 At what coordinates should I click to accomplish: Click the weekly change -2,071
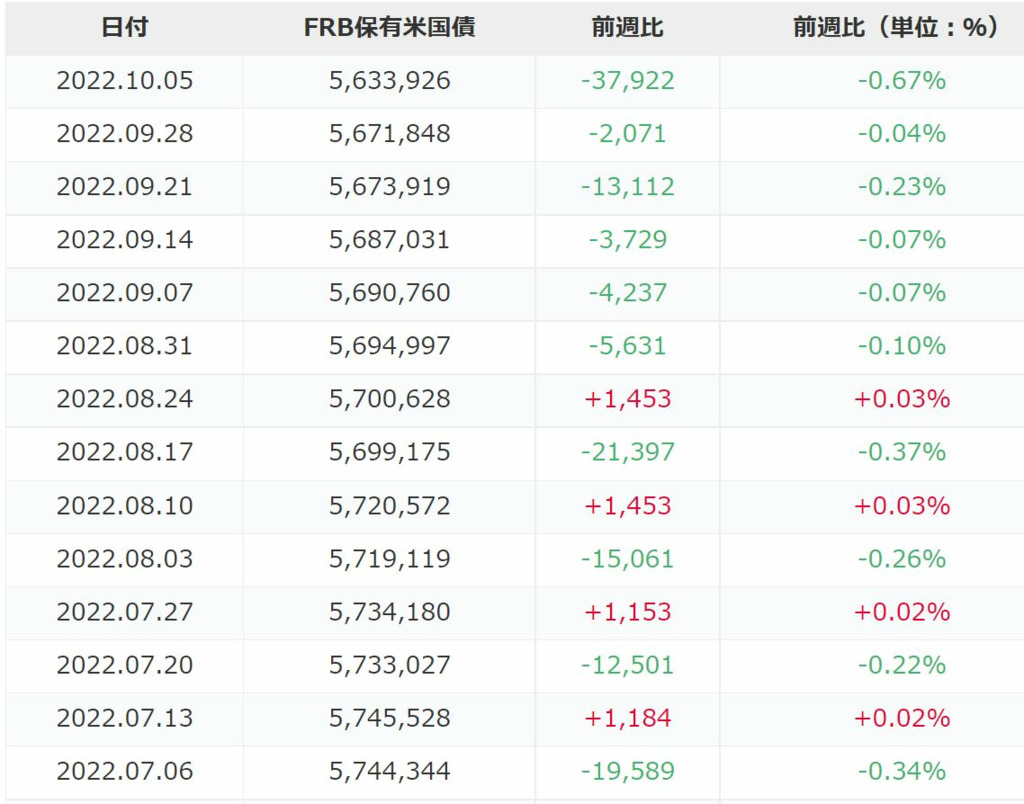tap(627, 133)
